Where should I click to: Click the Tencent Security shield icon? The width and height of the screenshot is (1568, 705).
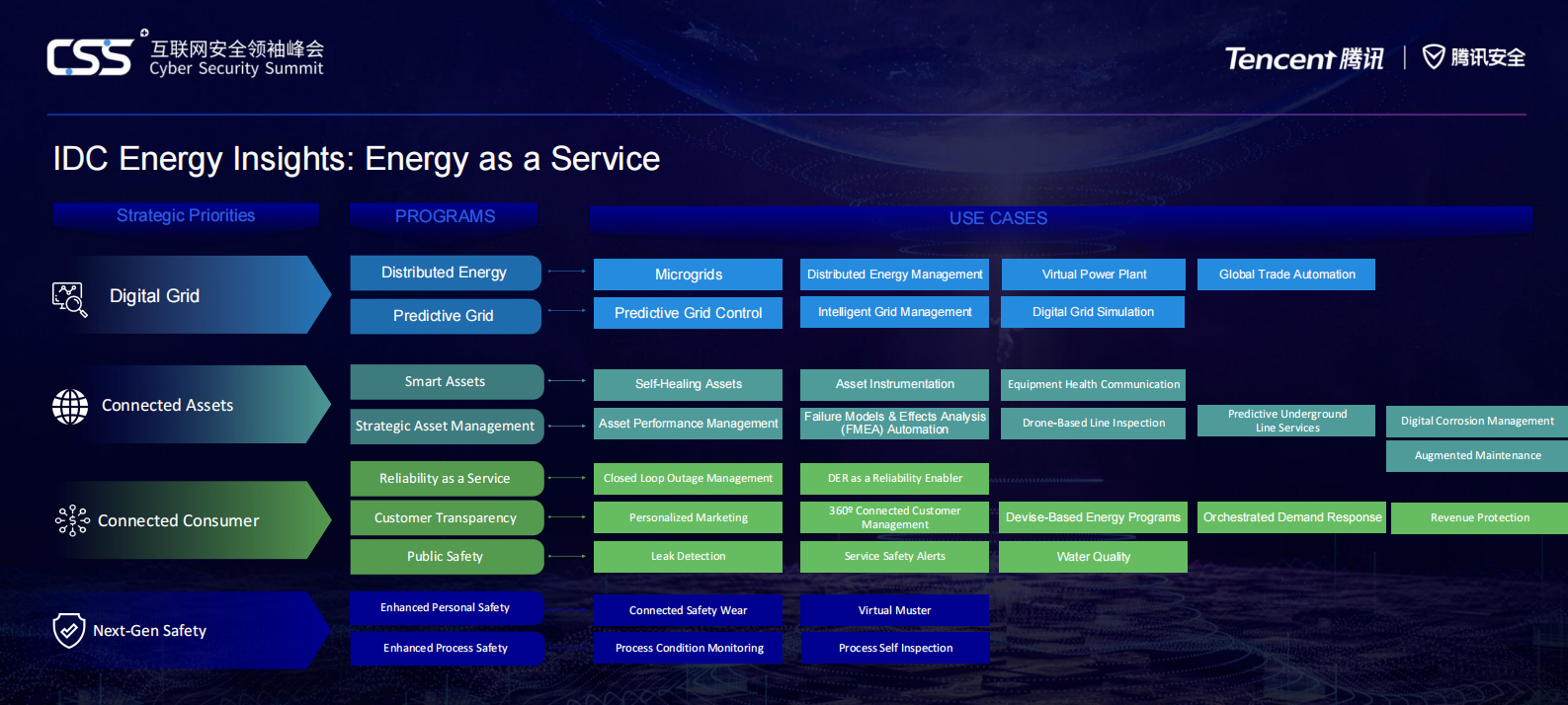pyautogui.click(x=1433, y=57)
